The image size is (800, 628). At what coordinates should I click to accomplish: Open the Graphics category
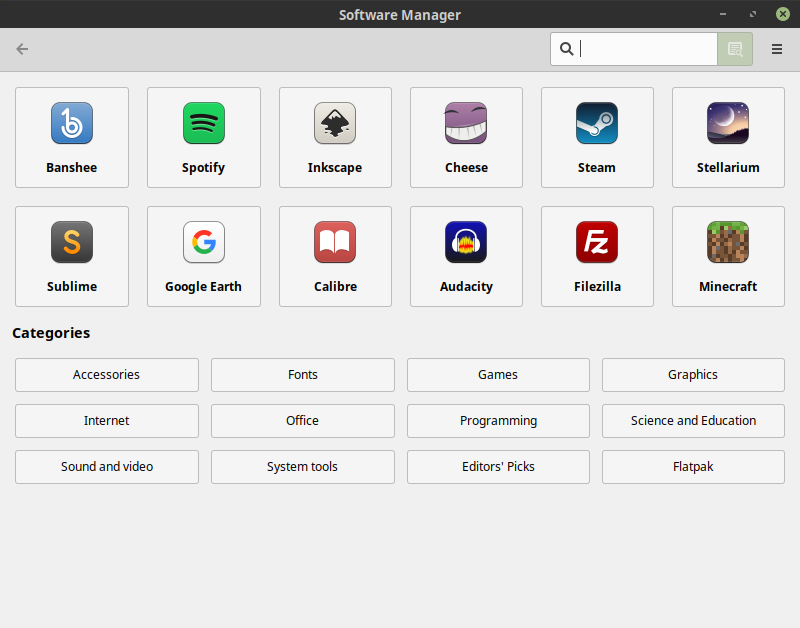click(x=693, y=375)
